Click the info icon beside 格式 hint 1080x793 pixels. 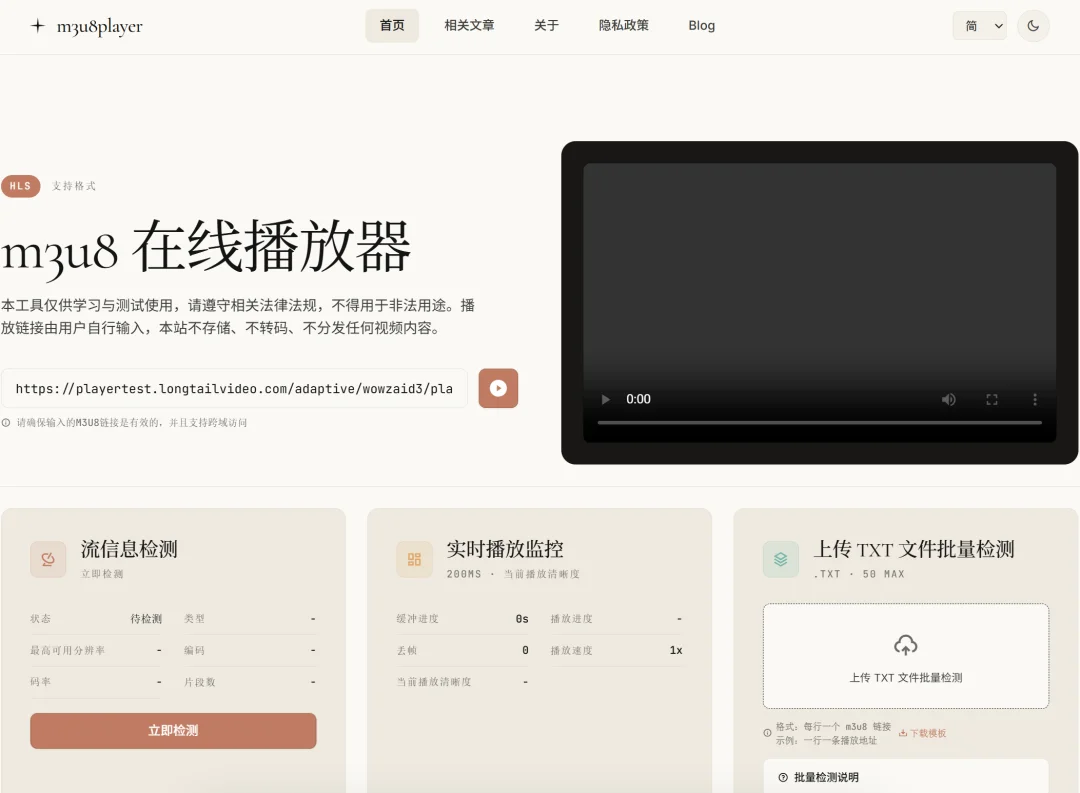767,733
